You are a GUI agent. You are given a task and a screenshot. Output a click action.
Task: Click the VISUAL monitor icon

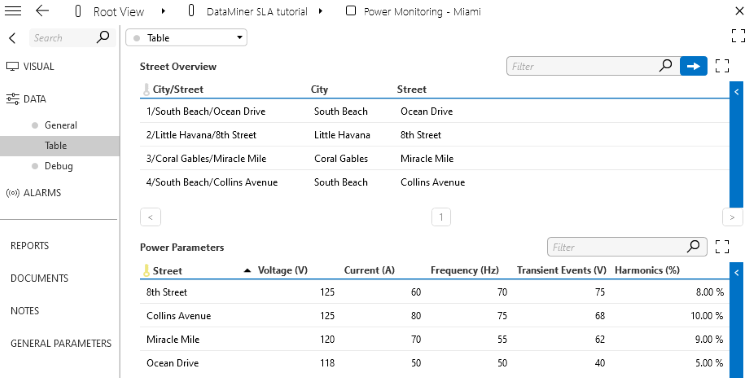[12, 67]
